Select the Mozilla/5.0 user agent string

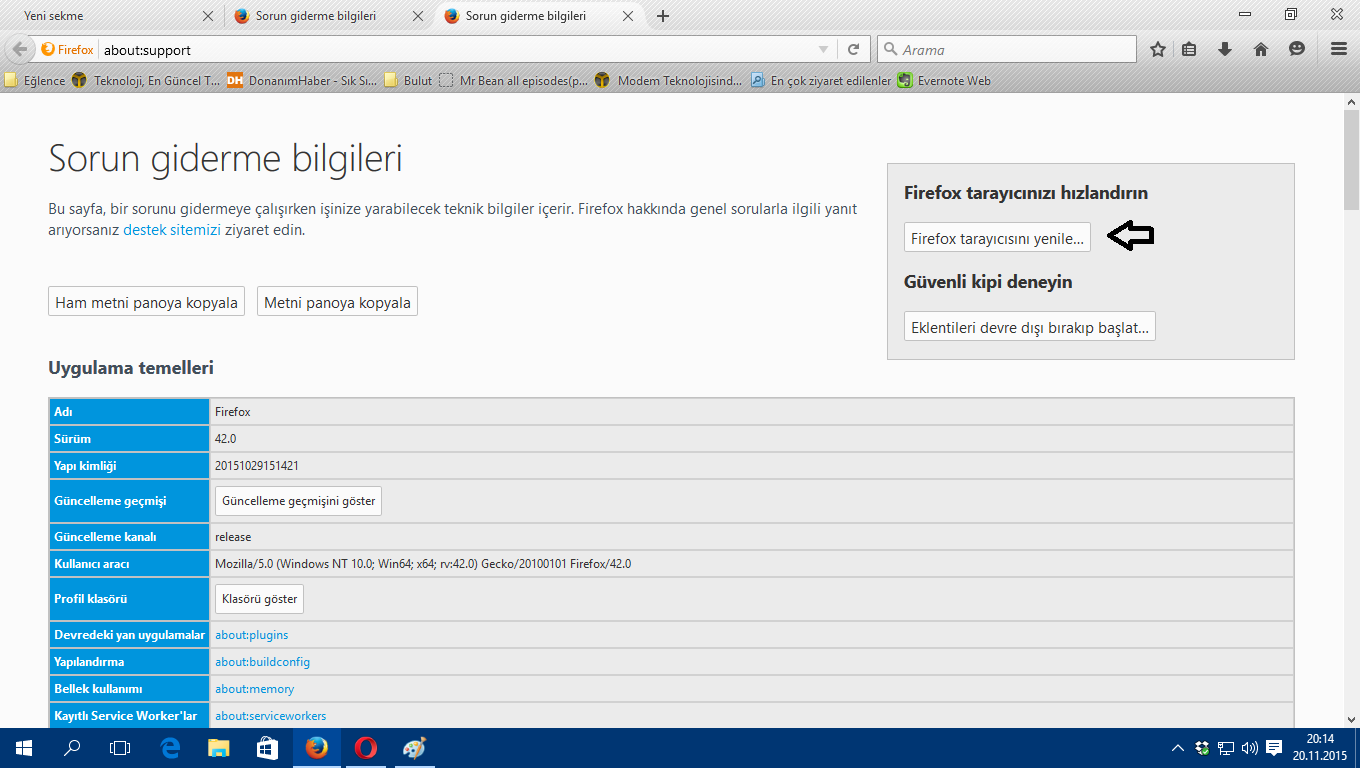pos(423,564)
